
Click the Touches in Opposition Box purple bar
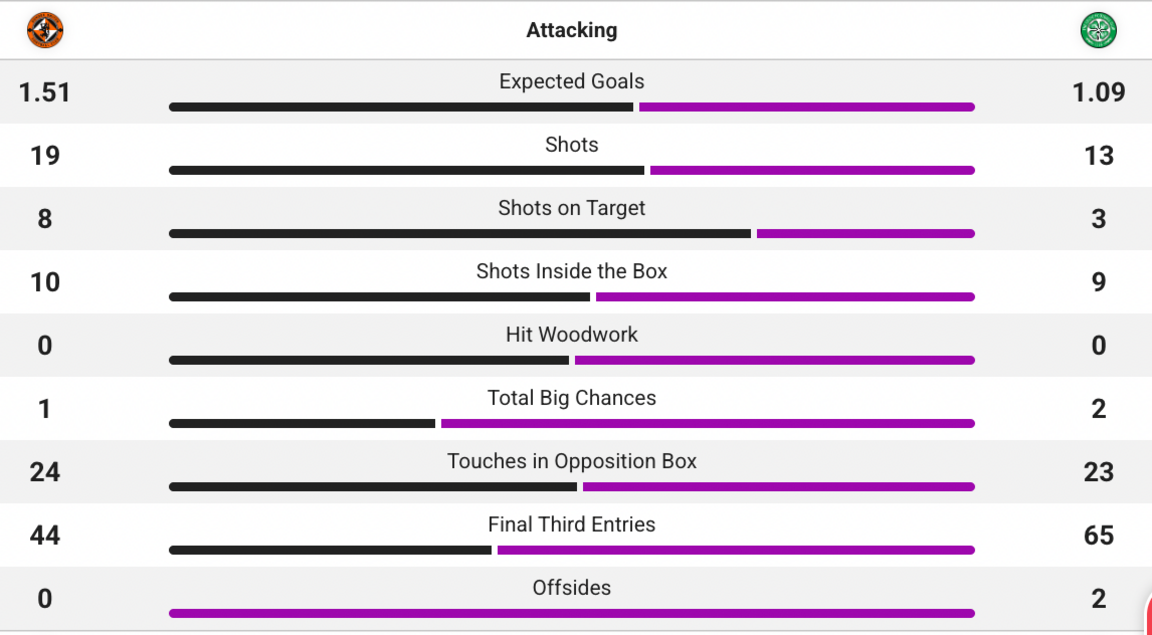(778, 486)
